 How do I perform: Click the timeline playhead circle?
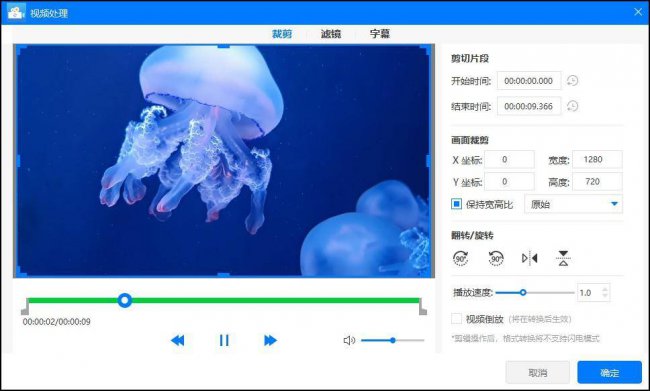click(x=124, y=300)
